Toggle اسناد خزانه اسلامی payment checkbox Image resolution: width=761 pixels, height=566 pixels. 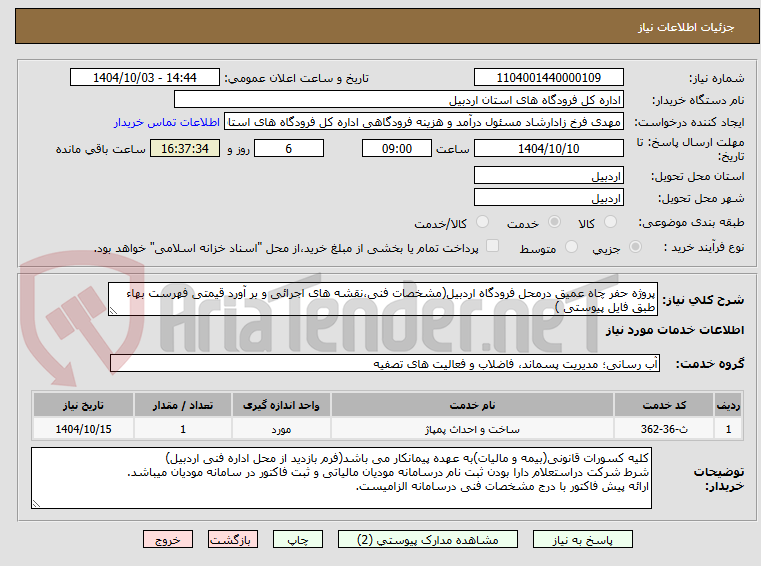492,246
